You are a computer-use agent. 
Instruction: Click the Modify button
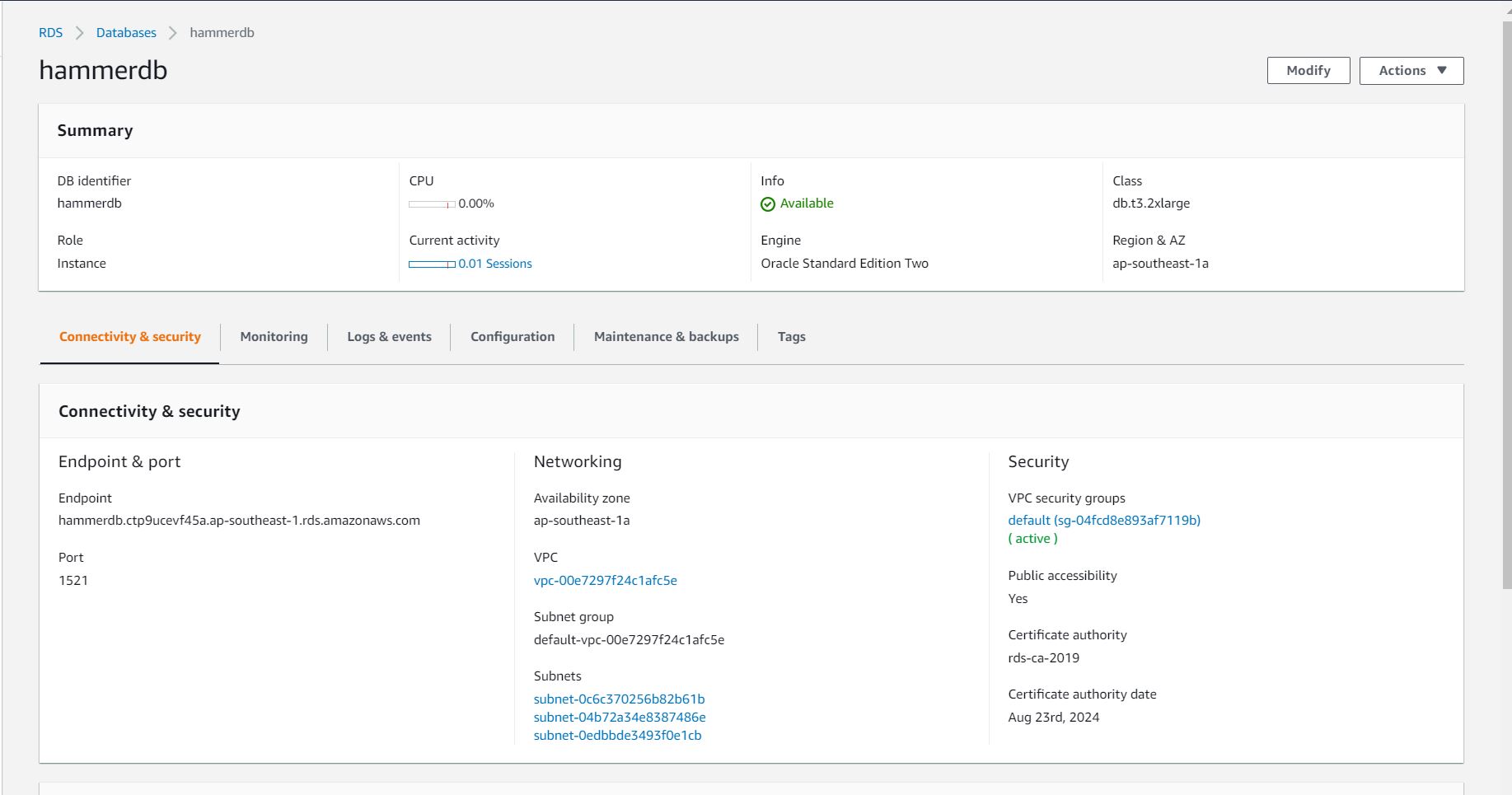pos(1308,71)
